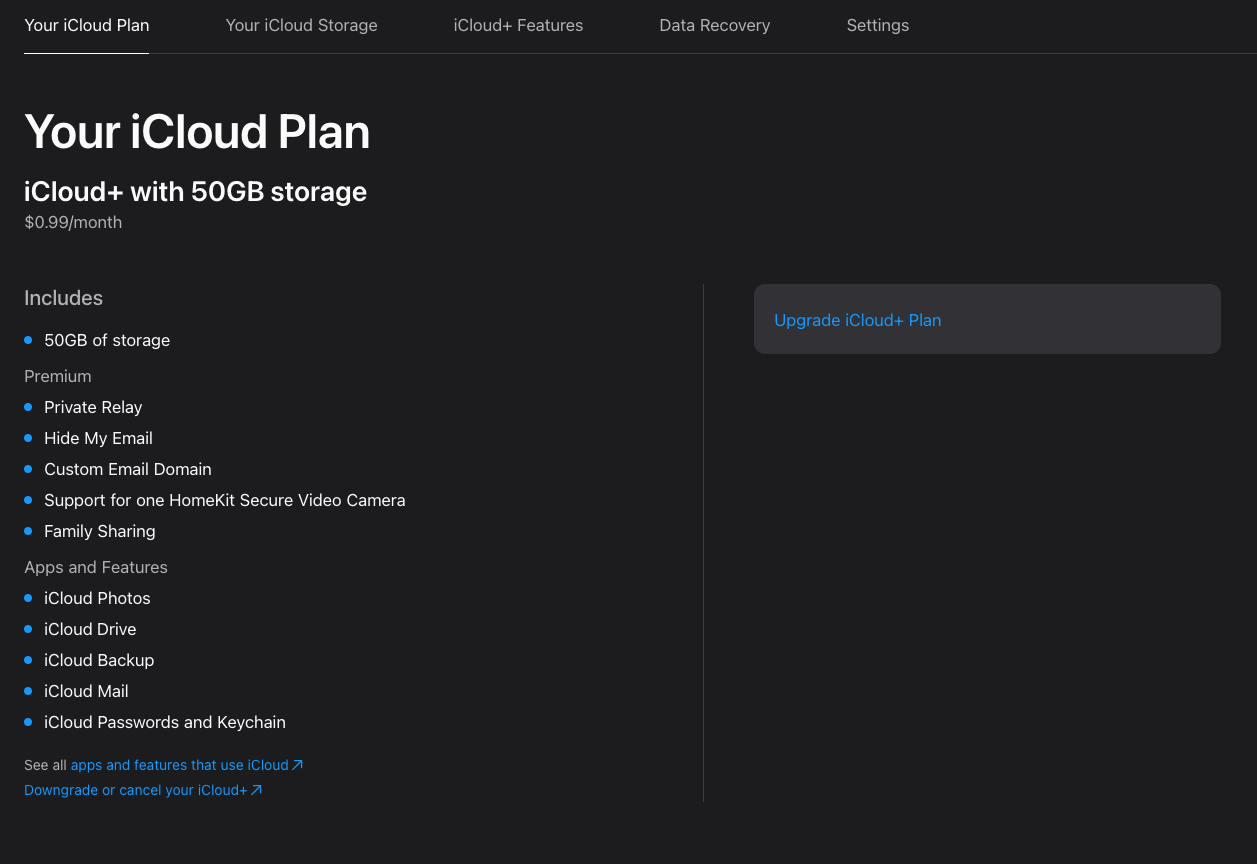Click the Includes section heading
1257x864 pixels.
coord(63,298)
